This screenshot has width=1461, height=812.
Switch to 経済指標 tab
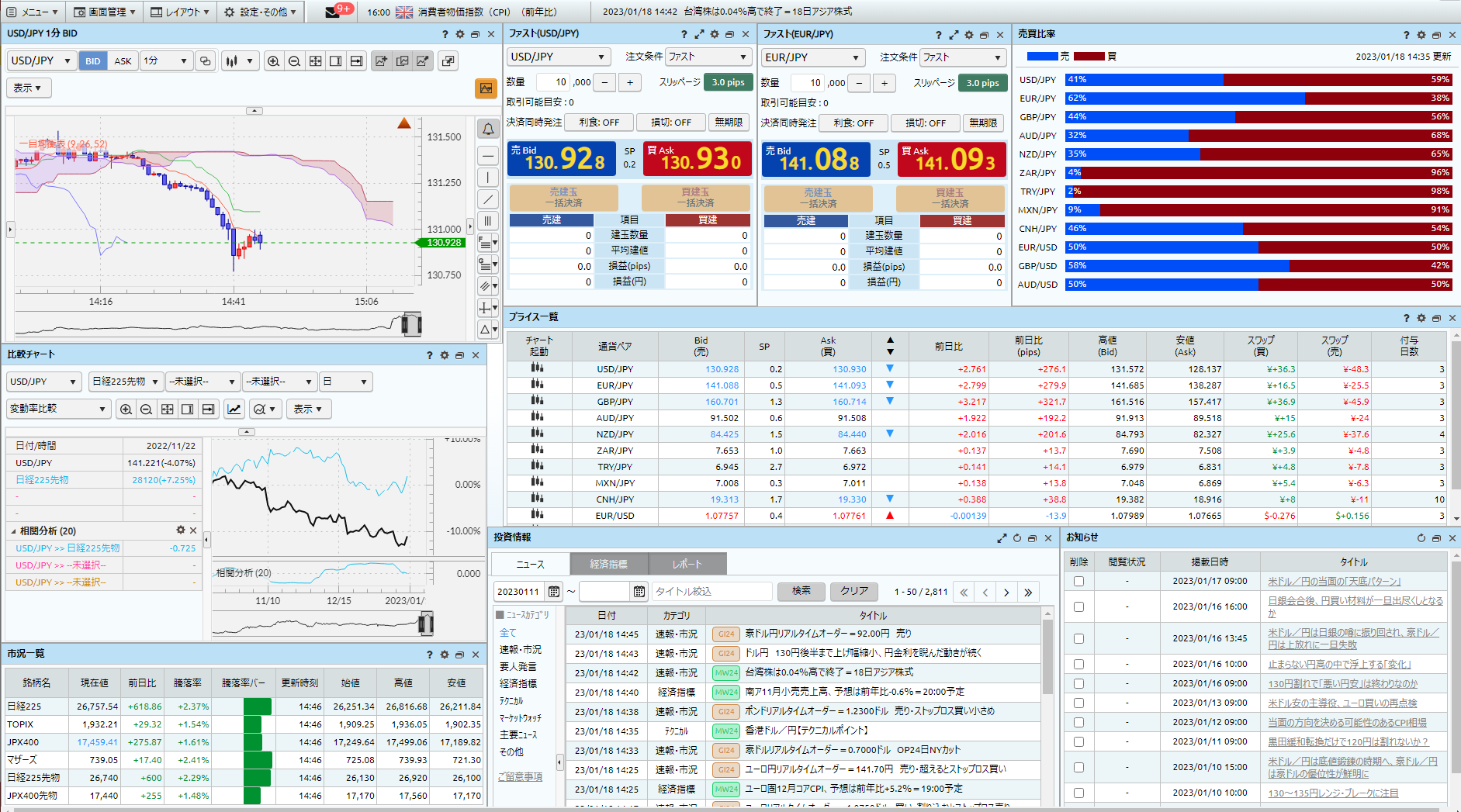tap(608, 564)
